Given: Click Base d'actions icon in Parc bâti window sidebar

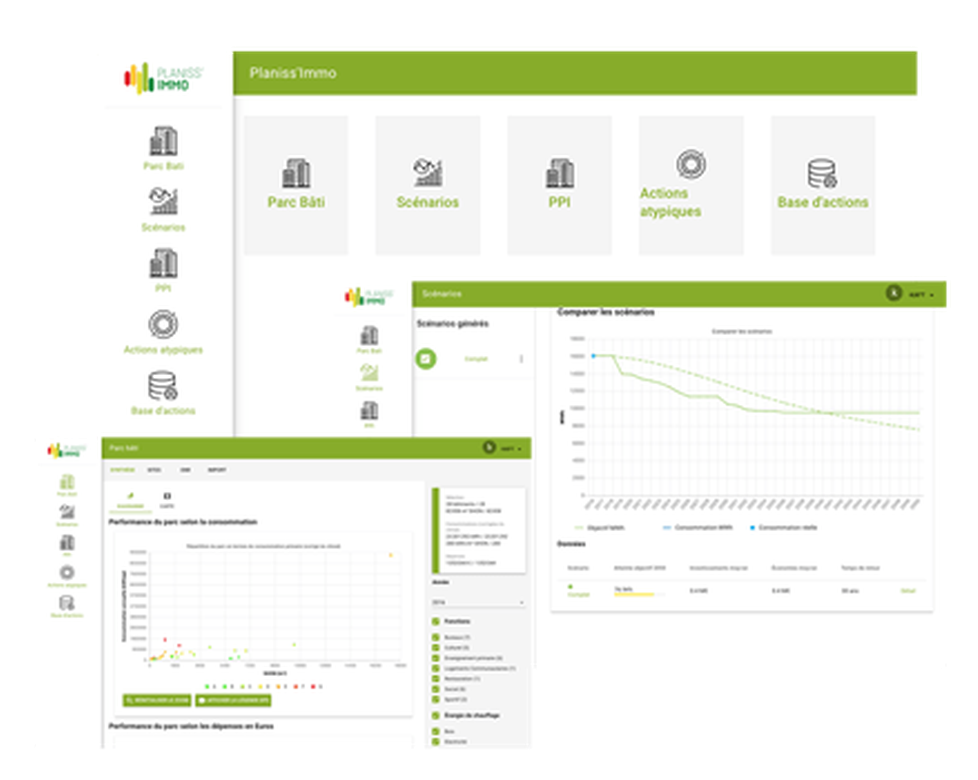Looking at the screenshot, I should coord(67,603).
